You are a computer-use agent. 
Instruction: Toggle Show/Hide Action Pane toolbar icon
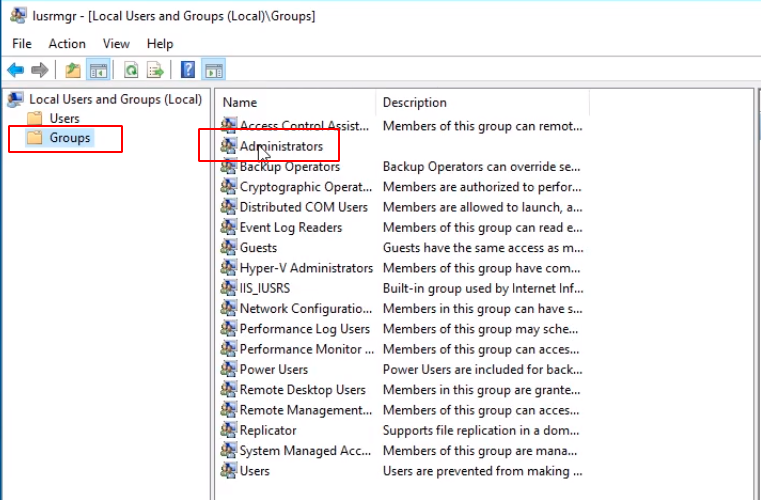pos(213,70)
